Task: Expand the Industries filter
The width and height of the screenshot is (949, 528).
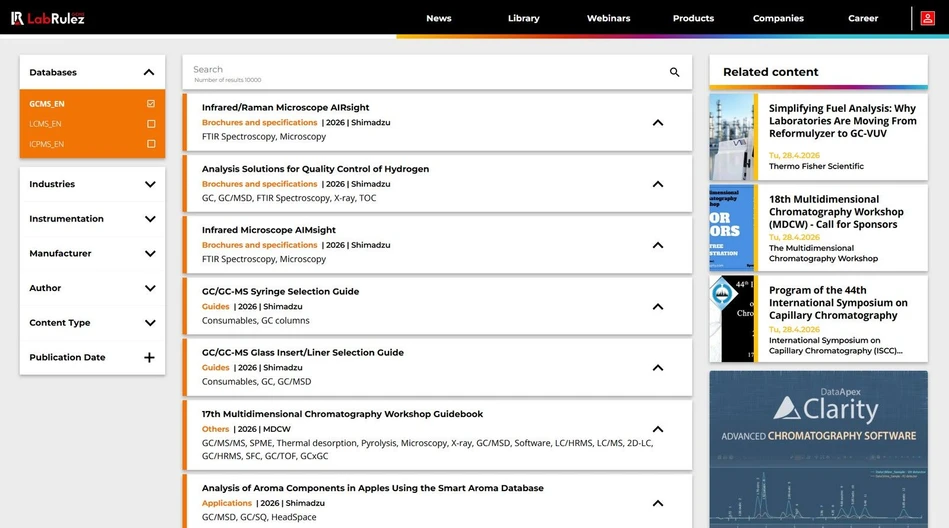Action: click(149, 184)
